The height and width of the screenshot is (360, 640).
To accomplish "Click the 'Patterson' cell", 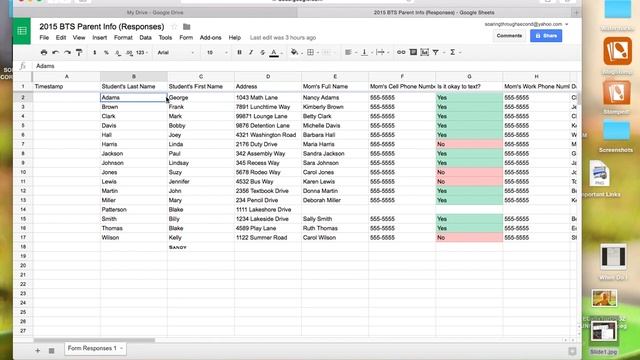I will point(134,209).
